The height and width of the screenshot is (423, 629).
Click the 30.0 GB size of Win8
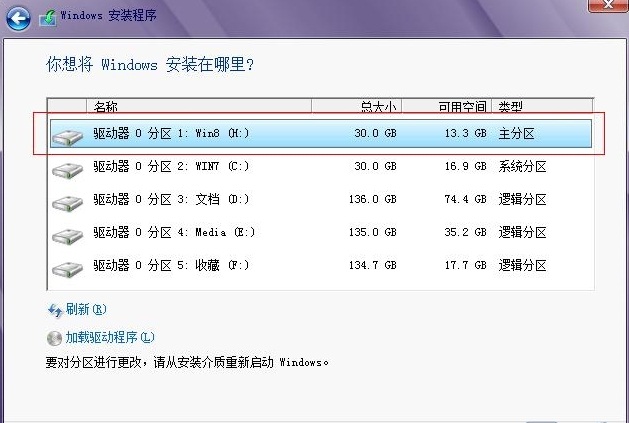[x=375, y=133]
